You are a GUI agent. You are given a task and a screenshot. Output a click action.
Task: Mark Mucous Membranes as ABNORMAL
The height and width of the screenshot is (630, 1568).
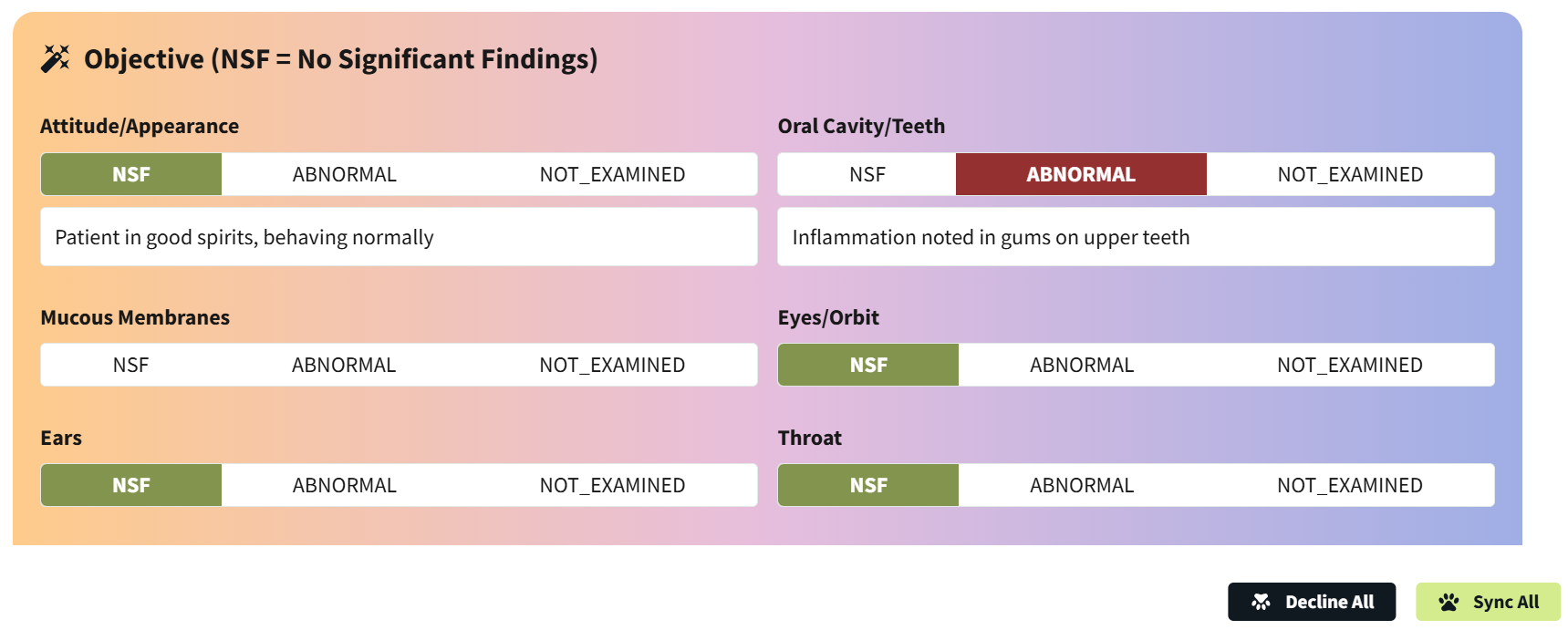tap(344, 365)
